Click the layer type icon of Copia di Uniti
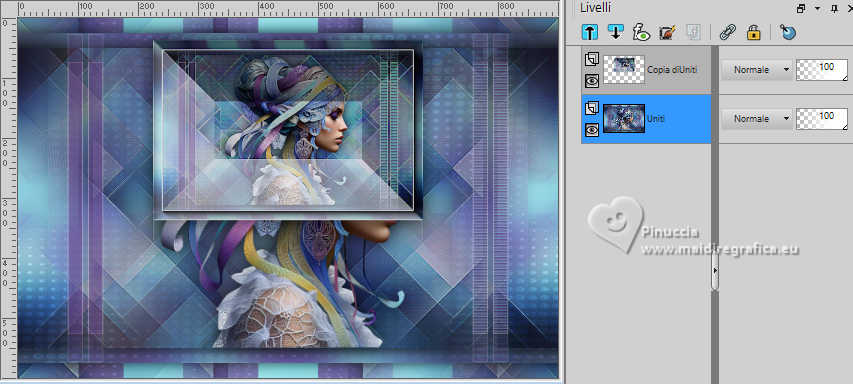The width and height of the screenshot is (853, 384). [x=592, y=59]
